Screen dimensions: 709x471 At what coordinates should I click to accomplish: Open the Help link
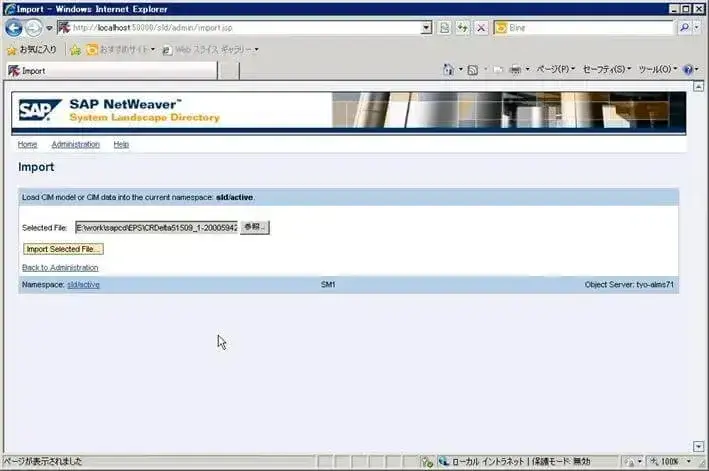coord(121,145)
